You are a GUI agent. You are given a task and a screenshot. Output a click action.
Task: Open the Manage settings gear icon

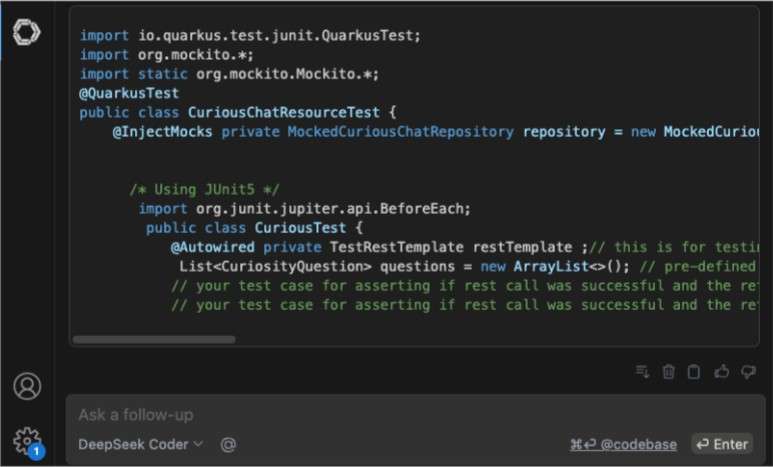(27, 440)
